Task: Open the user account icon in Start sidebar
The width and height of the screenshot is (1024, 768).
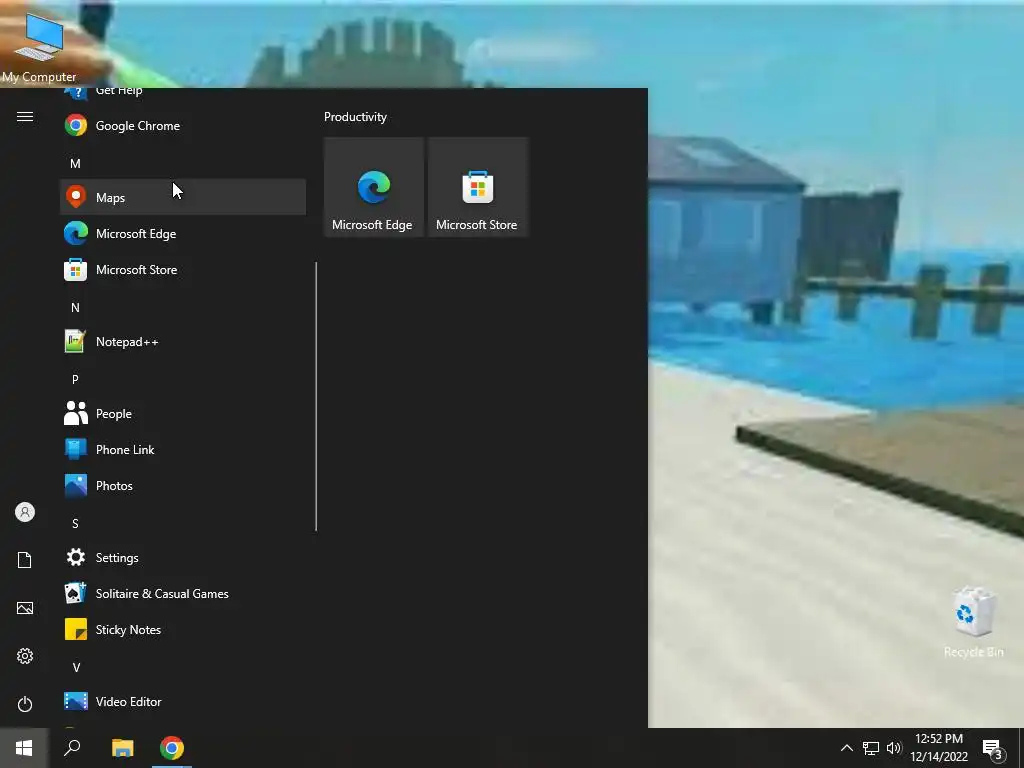Action: coord(25,512)
